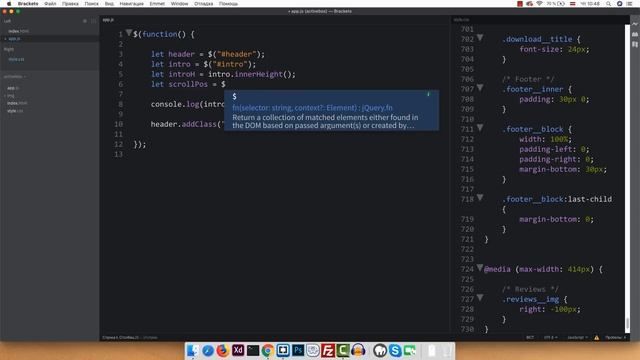The width and height of the screenshot is (640, 360).
Task: Open the Window menu
Action: click(x=179, y=4)
